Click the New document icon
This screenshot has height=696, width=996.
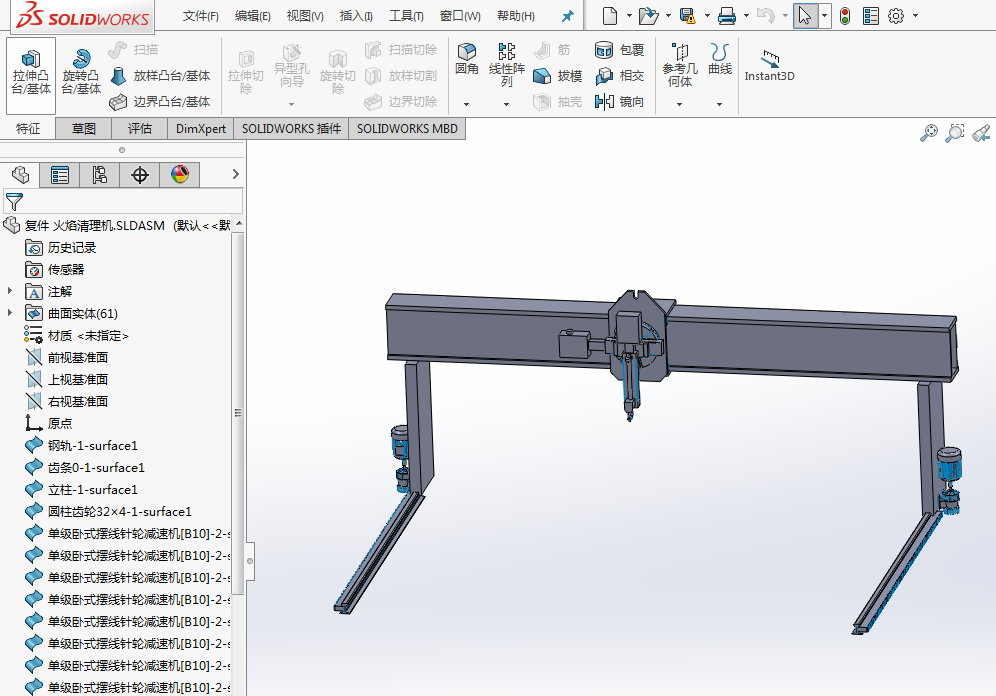(x=610, y=16)
